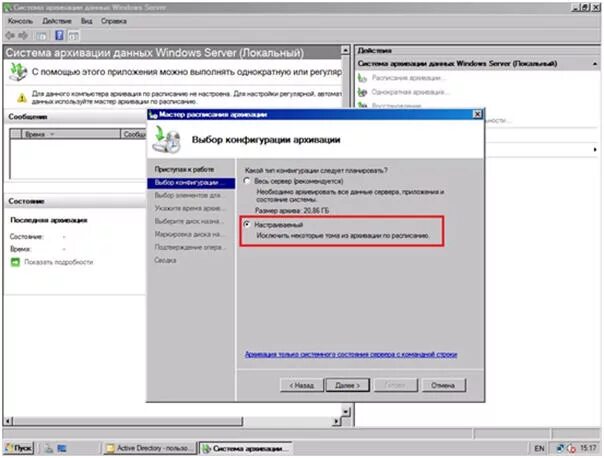Click the back arrow toolbar icon

pyautogui.click(x=10, y=35)
